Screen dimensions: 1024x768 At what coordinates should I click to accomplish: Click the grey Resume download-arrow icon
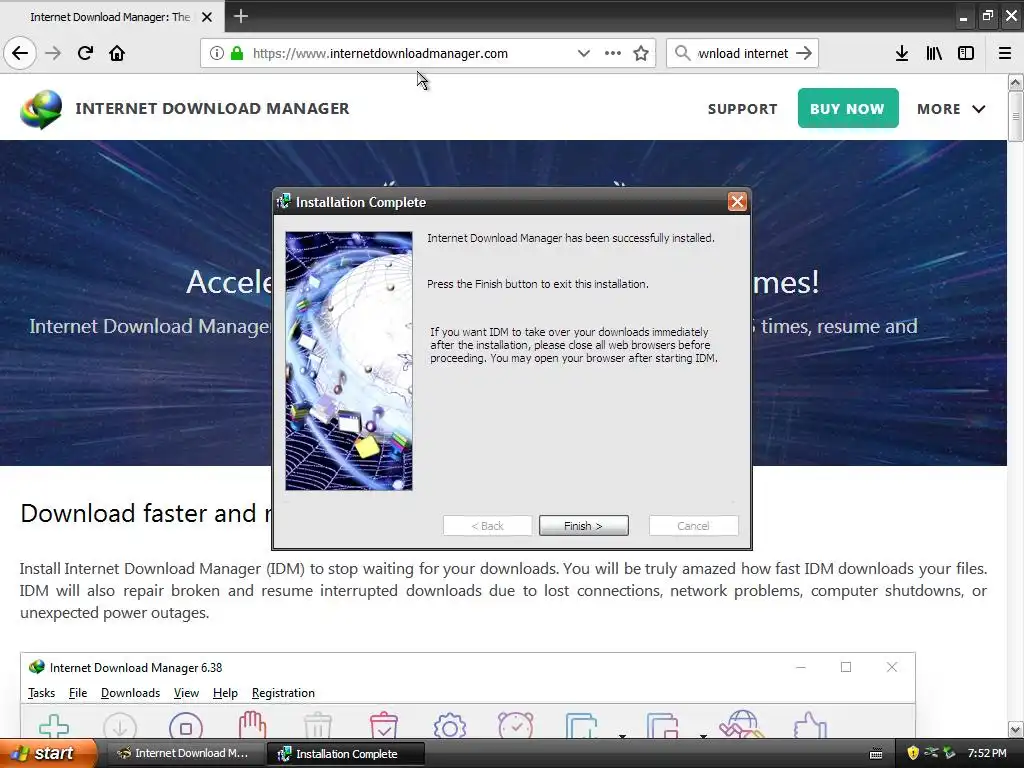[120, 726]
